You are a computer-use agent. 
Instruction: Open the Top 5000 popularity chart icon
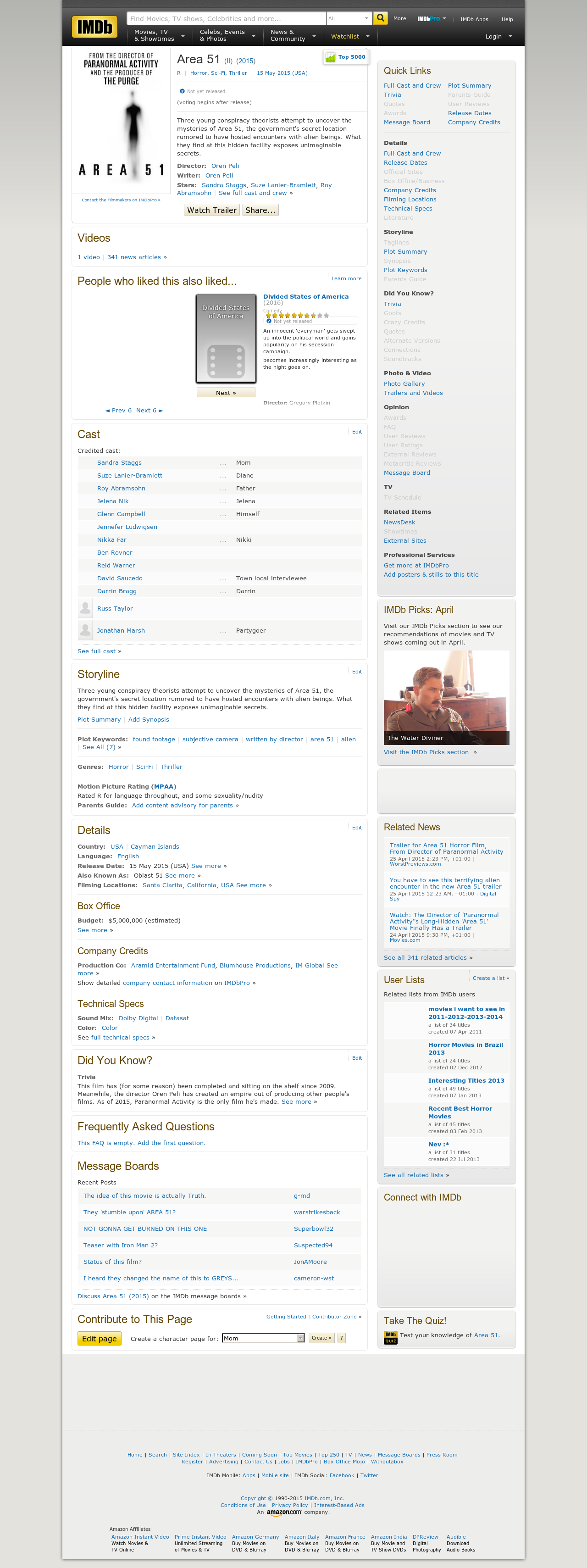coord(331,57)
